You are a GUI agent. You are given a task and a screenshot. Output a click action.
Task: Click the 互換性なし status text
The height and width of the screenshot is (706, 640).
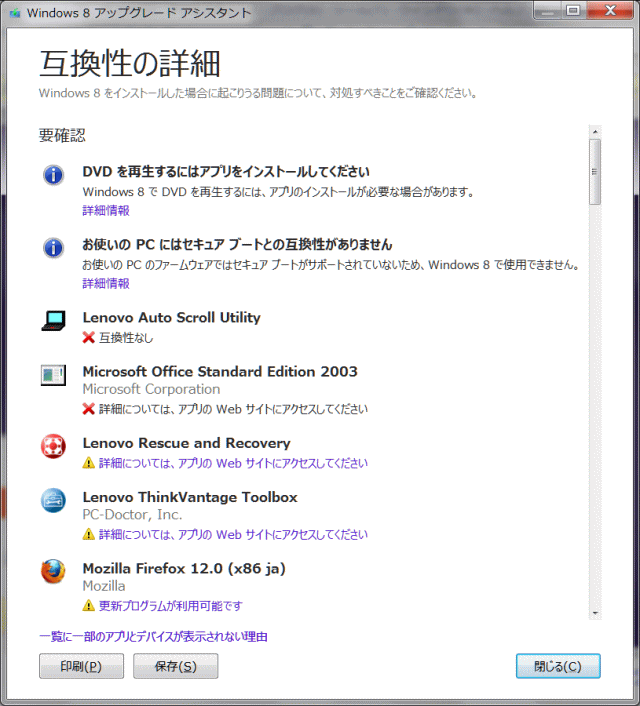[x=126, y=338]
